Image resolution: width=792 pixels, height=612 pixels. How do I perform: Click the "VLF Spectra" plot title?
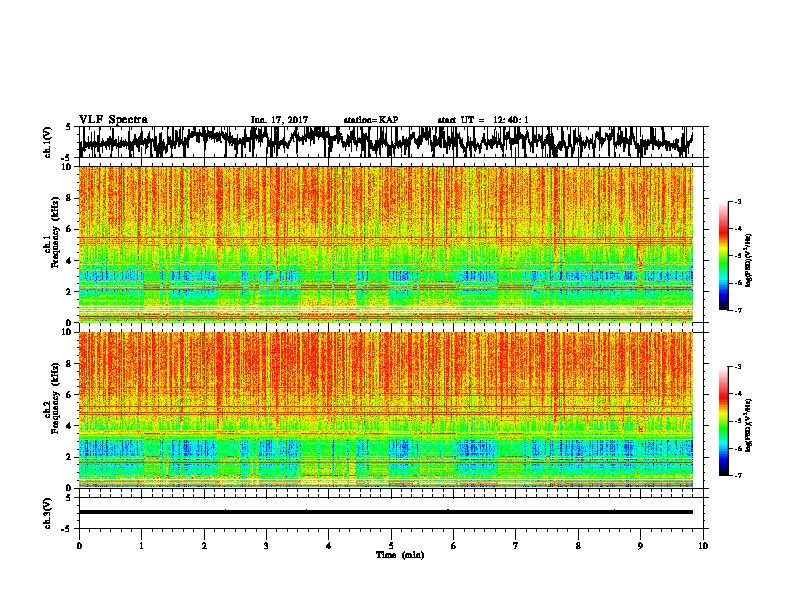pyautogui.click(x=113, y=119)
